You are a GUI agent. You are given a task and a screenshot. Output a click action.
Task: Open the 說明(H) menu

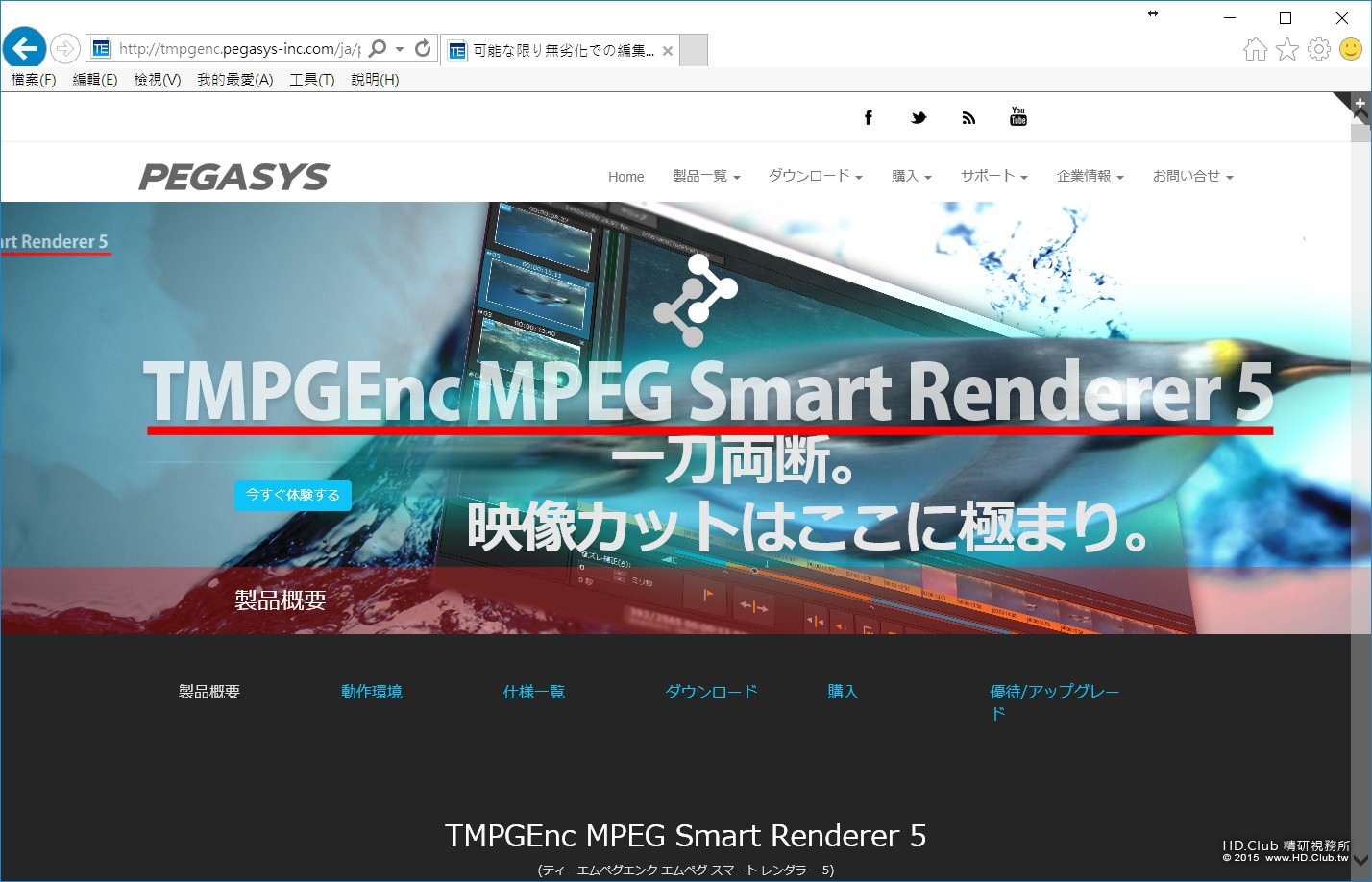[x=375, y=80]
